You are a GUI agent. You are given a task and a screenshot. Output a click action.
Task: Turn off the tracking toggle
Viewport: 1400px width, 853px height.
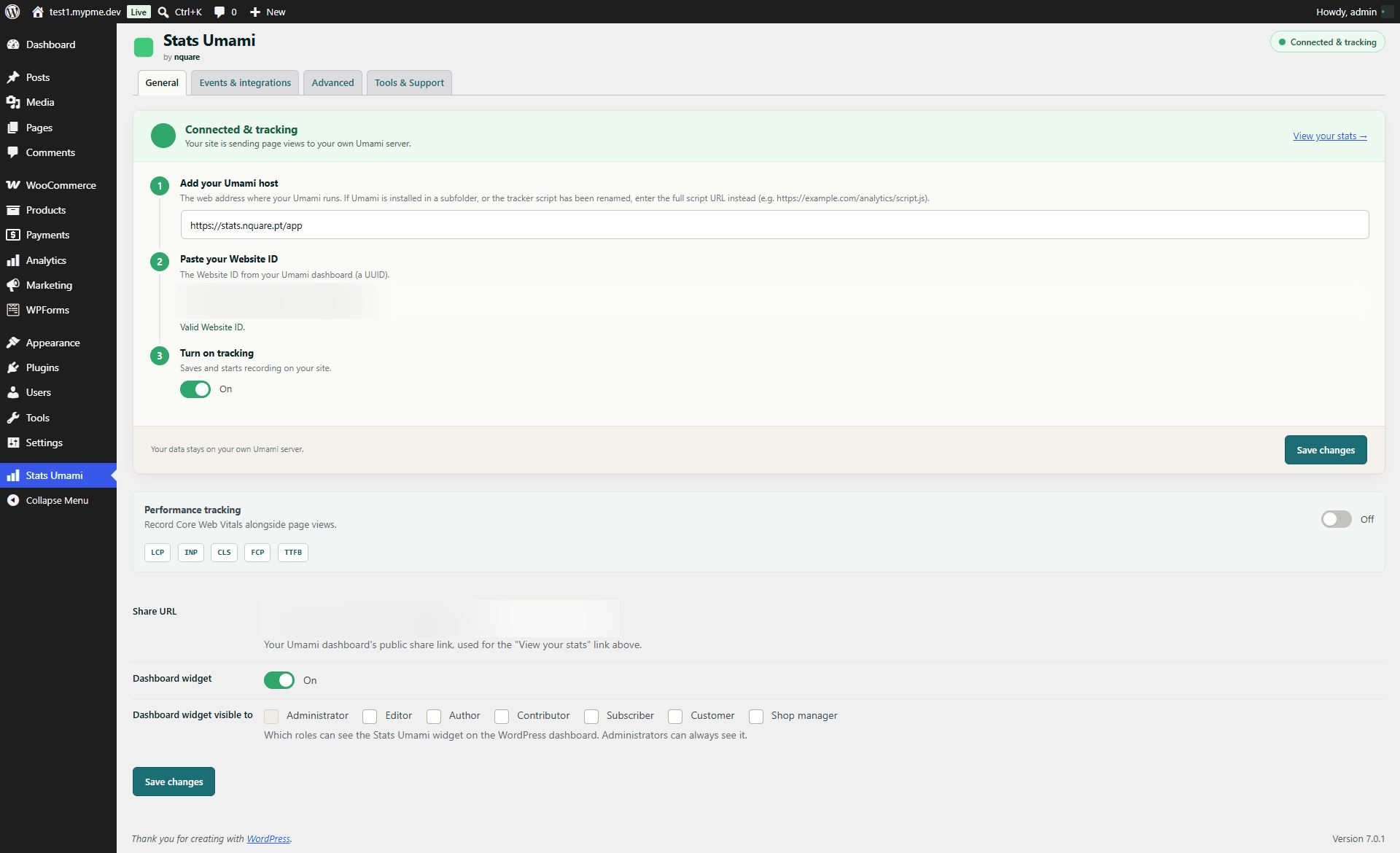pyautogui.click(x=195, y=389)
